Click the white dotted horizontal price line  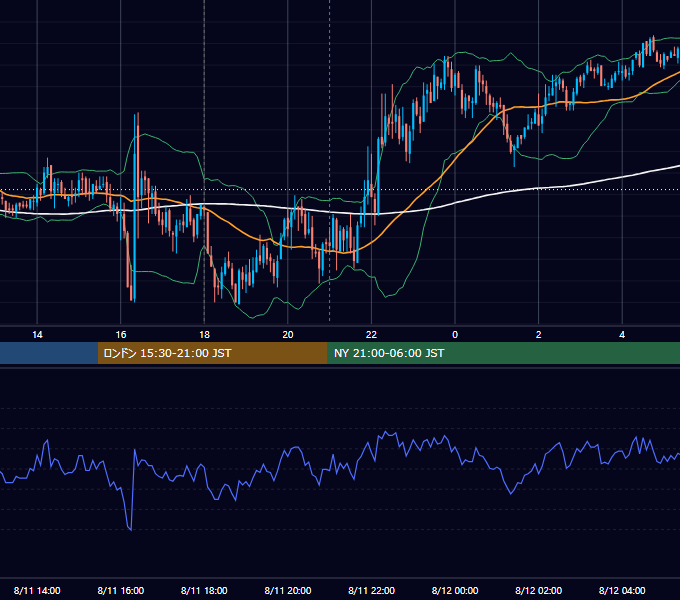tap(340, 189)
